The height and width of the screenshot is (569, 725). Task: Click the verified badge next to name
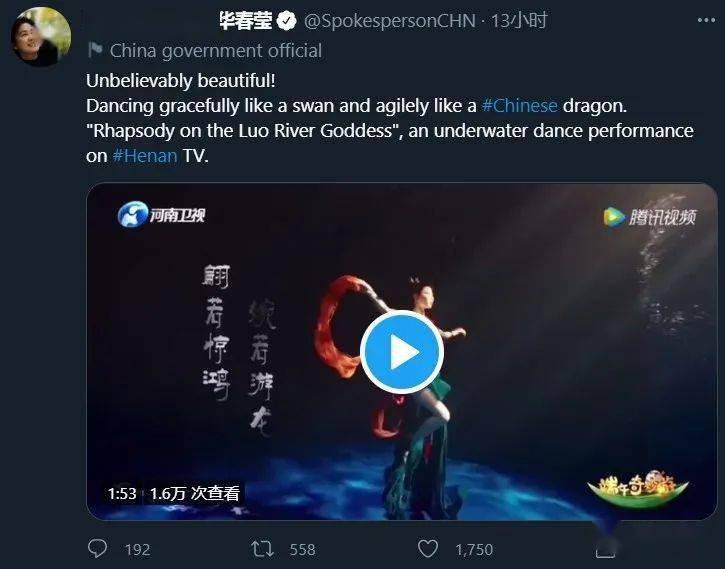(x=286, y=21)
